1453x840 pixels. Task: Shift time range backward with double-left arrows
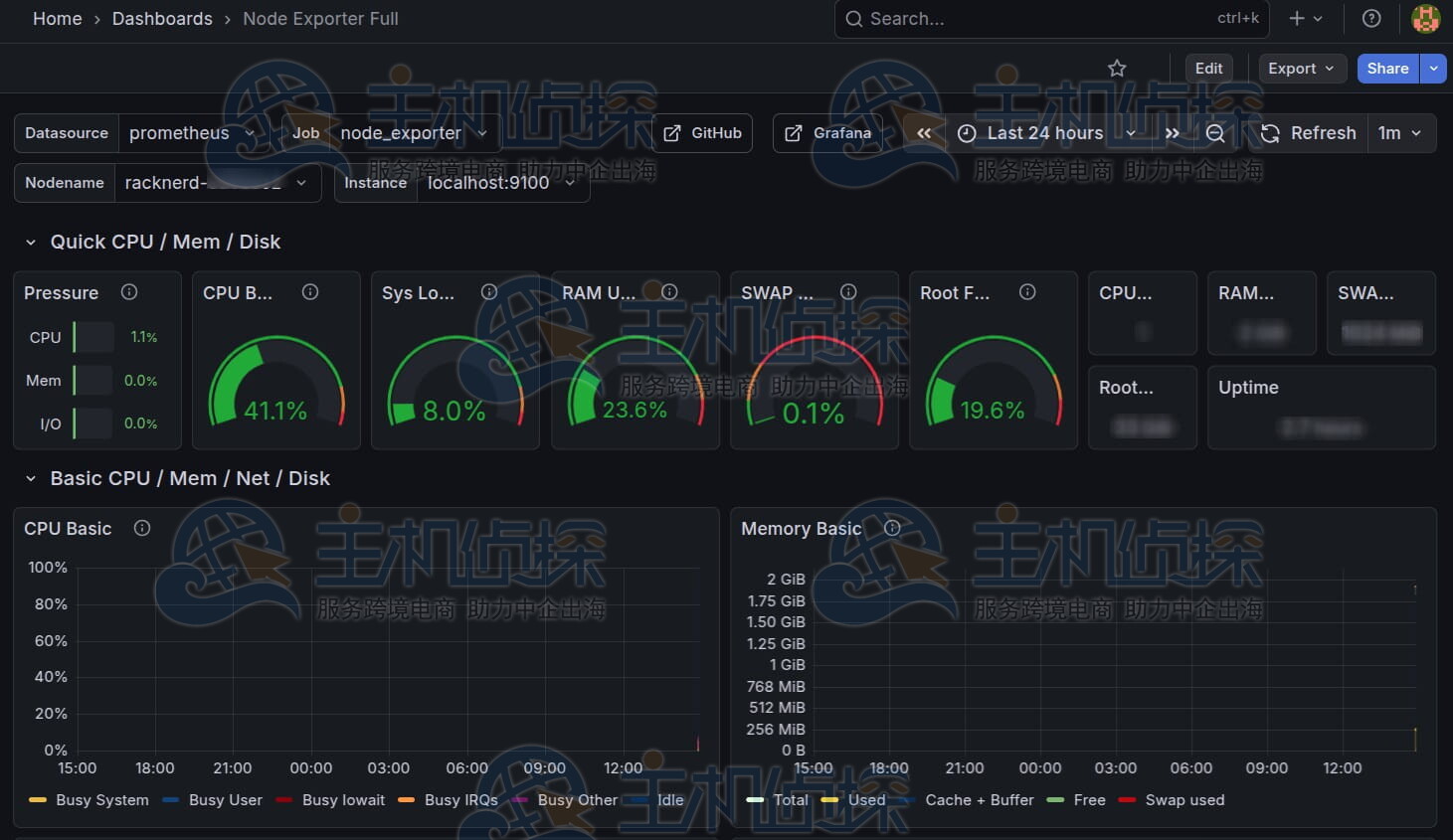click(924, 133)
